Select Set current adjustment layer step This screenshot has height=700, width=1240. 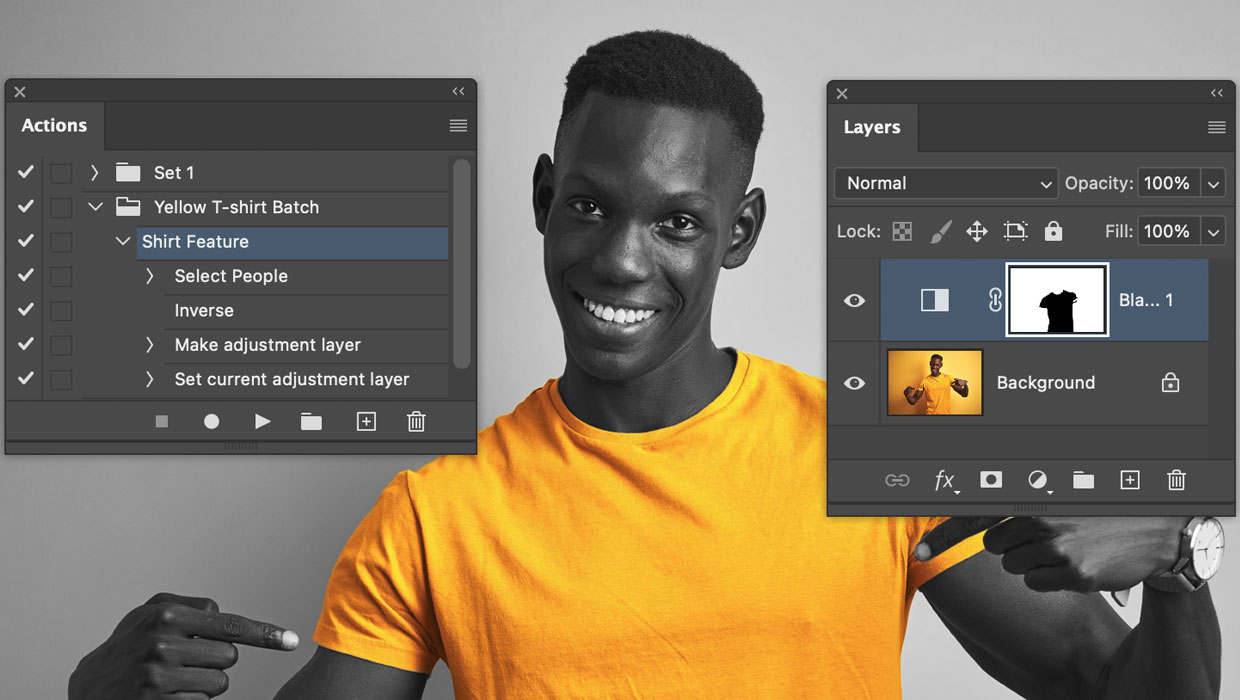(306, 379)
